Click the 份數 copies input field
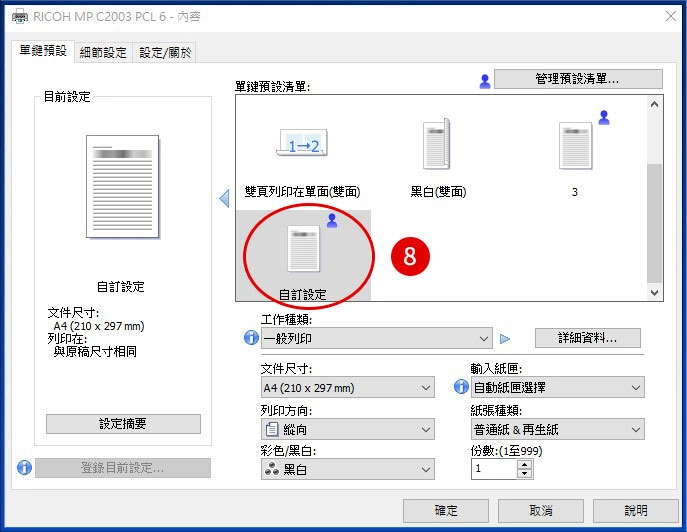This screenshot has width=687, height=532. 494,469
